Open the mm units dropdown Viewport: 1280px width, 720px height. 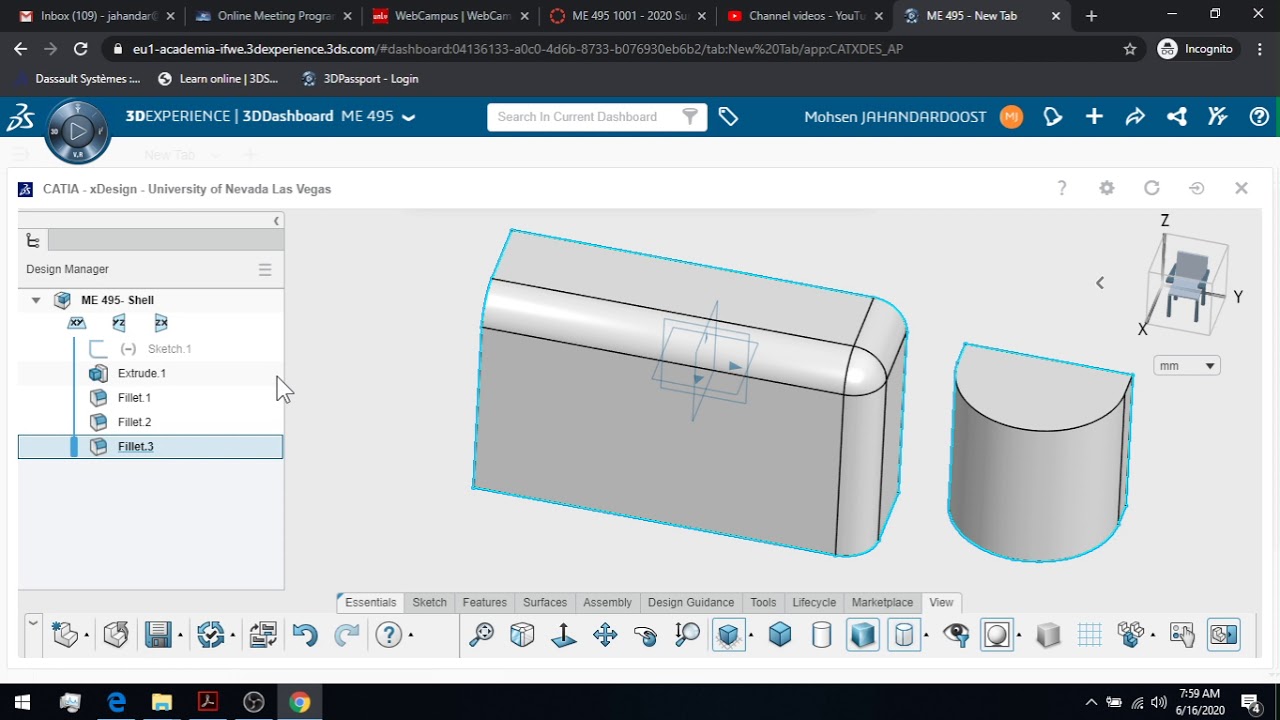[x=1186, y=366]
